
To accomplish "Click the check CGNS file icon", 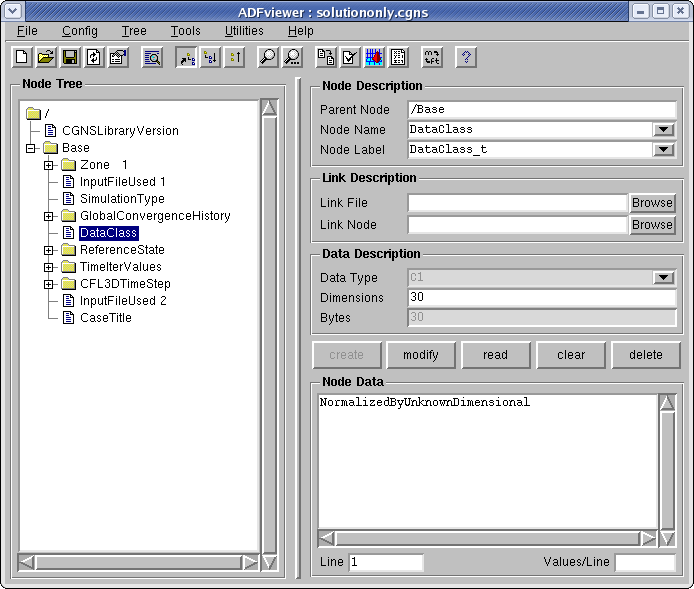I will pyautogui.click(x=350, y=57).
